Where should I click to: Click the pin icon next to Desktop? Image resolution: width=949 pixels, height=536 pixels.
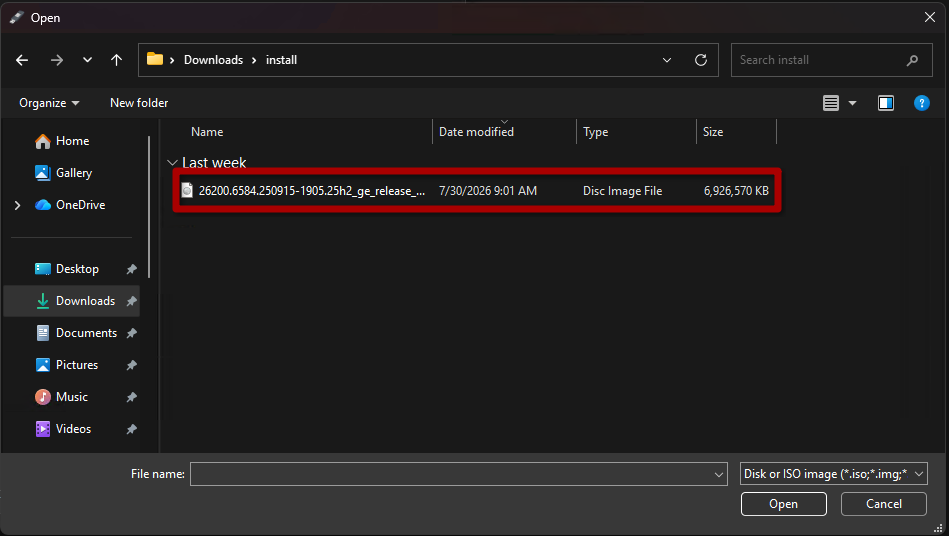tap(131, 269)
